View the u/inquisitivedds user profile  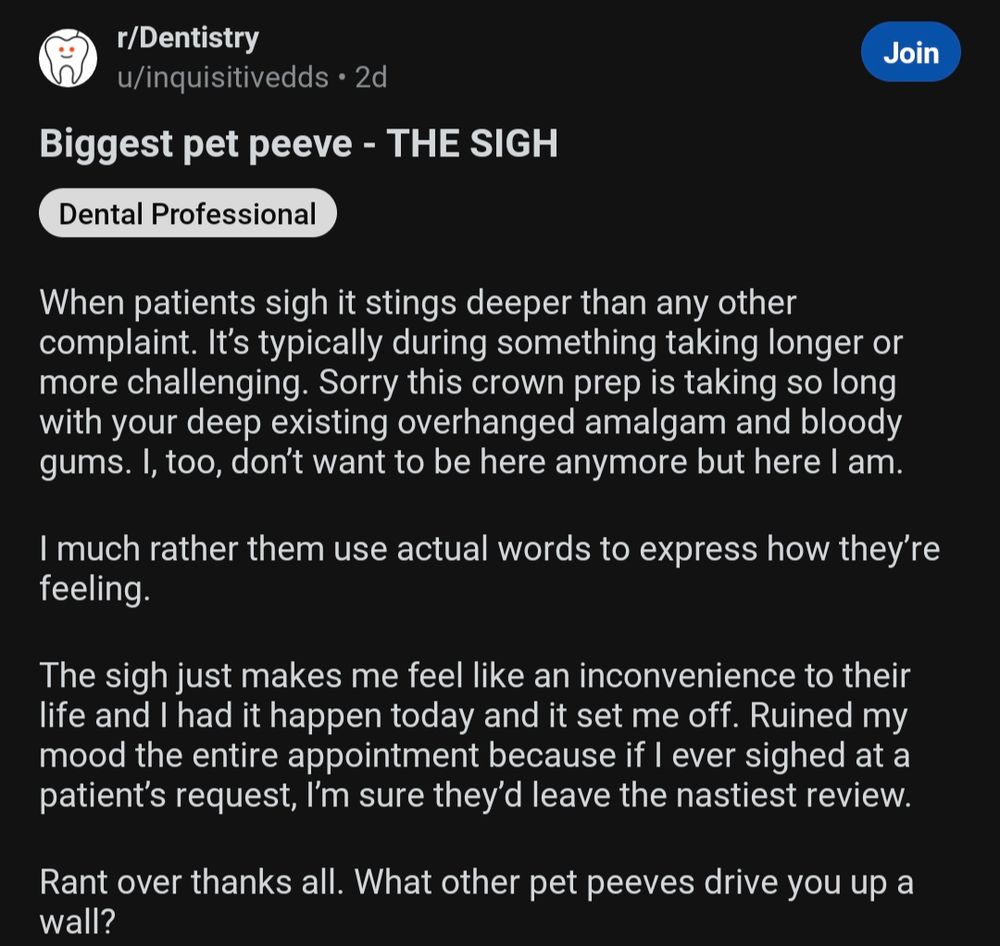click(x=223, y=78)
